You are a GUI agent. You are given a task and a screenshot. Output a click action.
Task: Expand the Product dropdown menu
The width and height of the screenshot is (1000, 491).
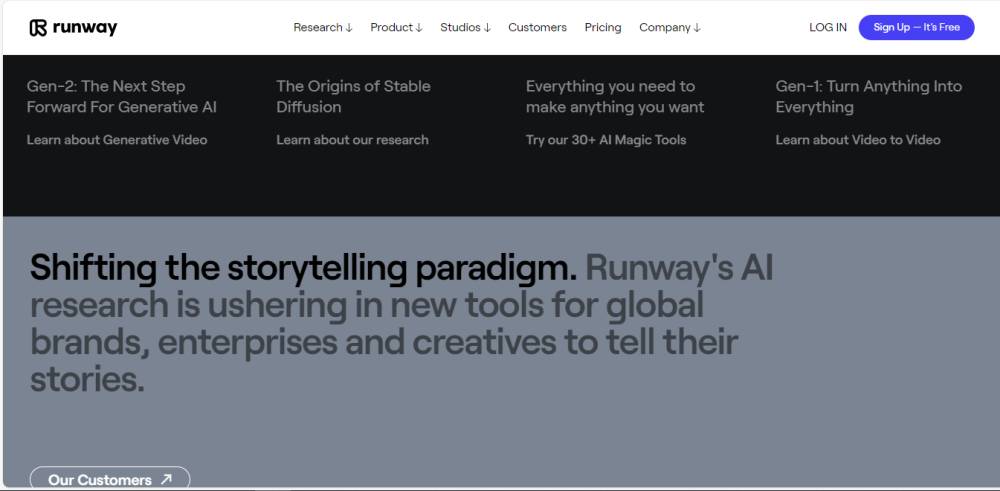396,27
